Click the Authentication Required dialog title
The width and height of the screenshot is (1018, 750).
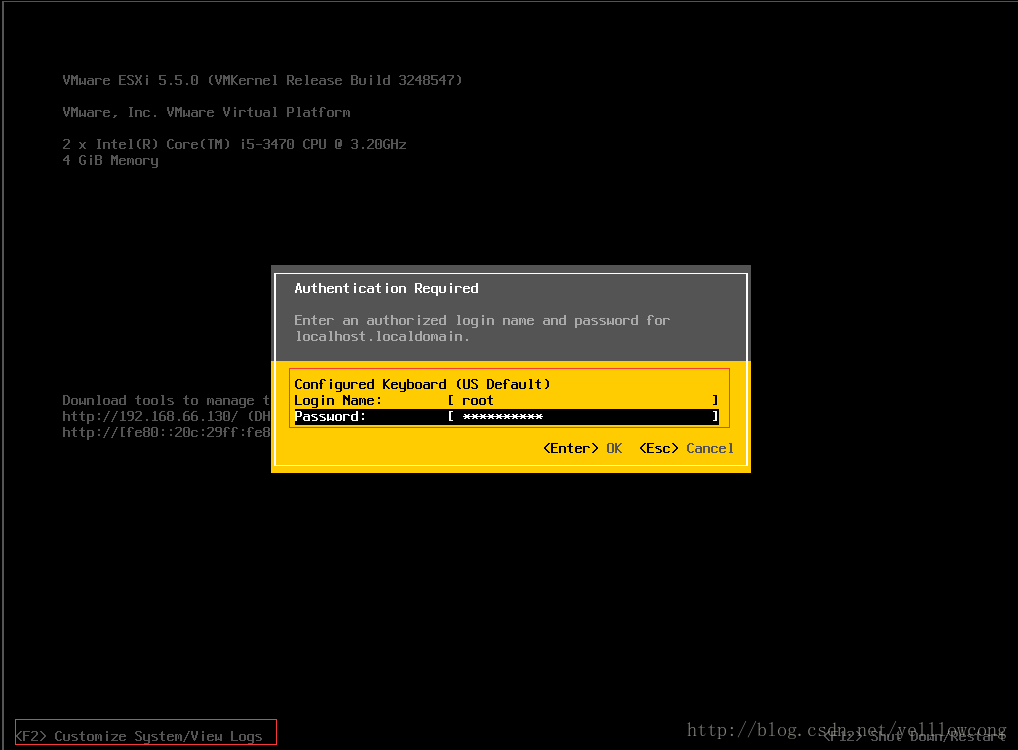click(386, 288)
